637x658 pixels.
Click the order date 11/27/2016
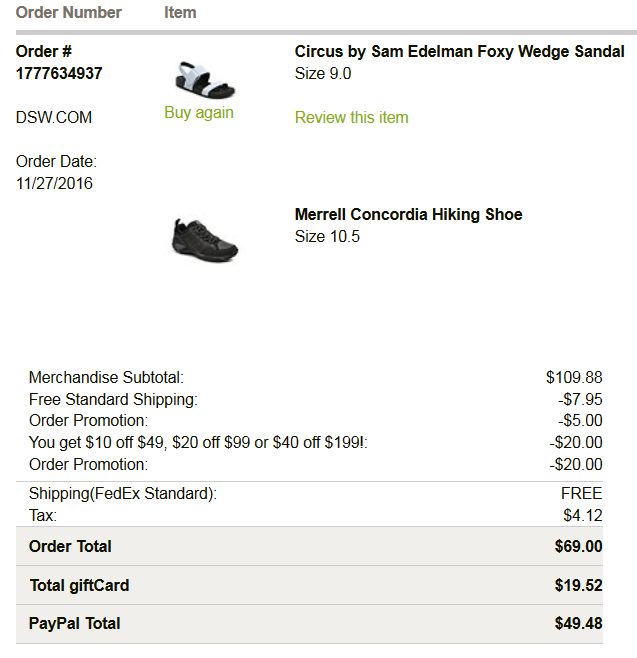click(54, 183)
